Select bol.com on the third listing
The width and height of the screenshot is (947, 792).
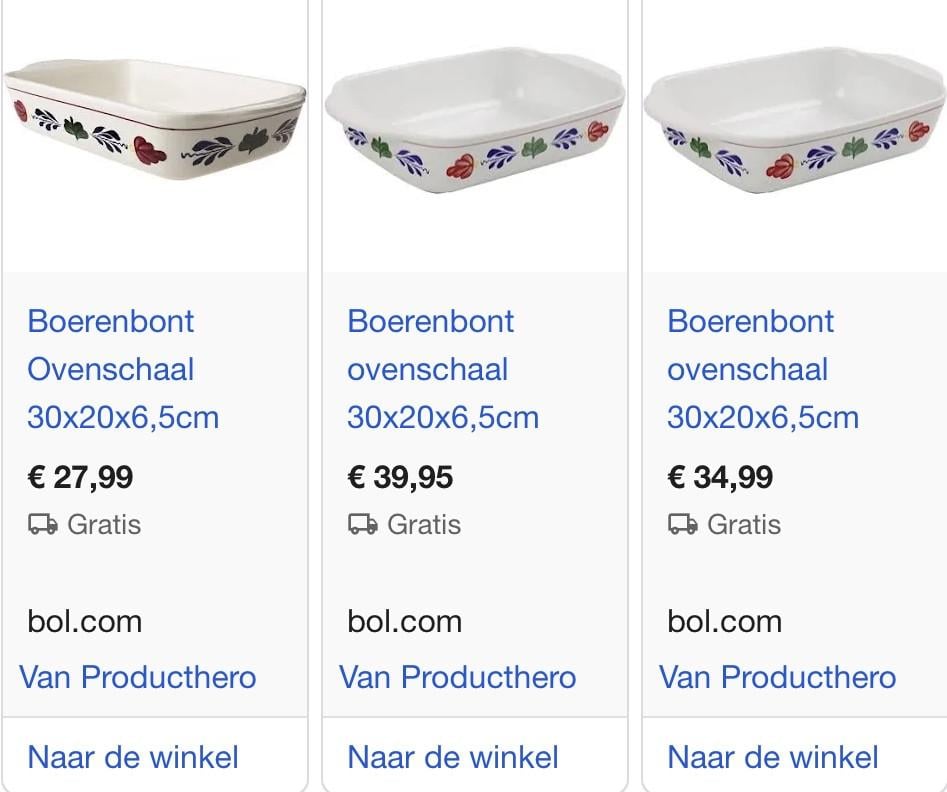(724, 621)
